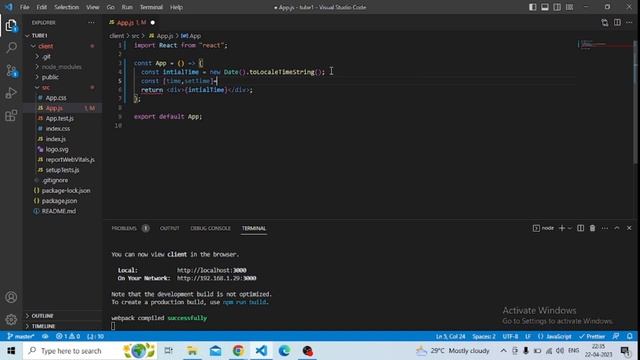The height and width of the screenshot is (360, 640).
Task: Follow the http://localhost:3000 link in terminal
Action: (211, 270)
